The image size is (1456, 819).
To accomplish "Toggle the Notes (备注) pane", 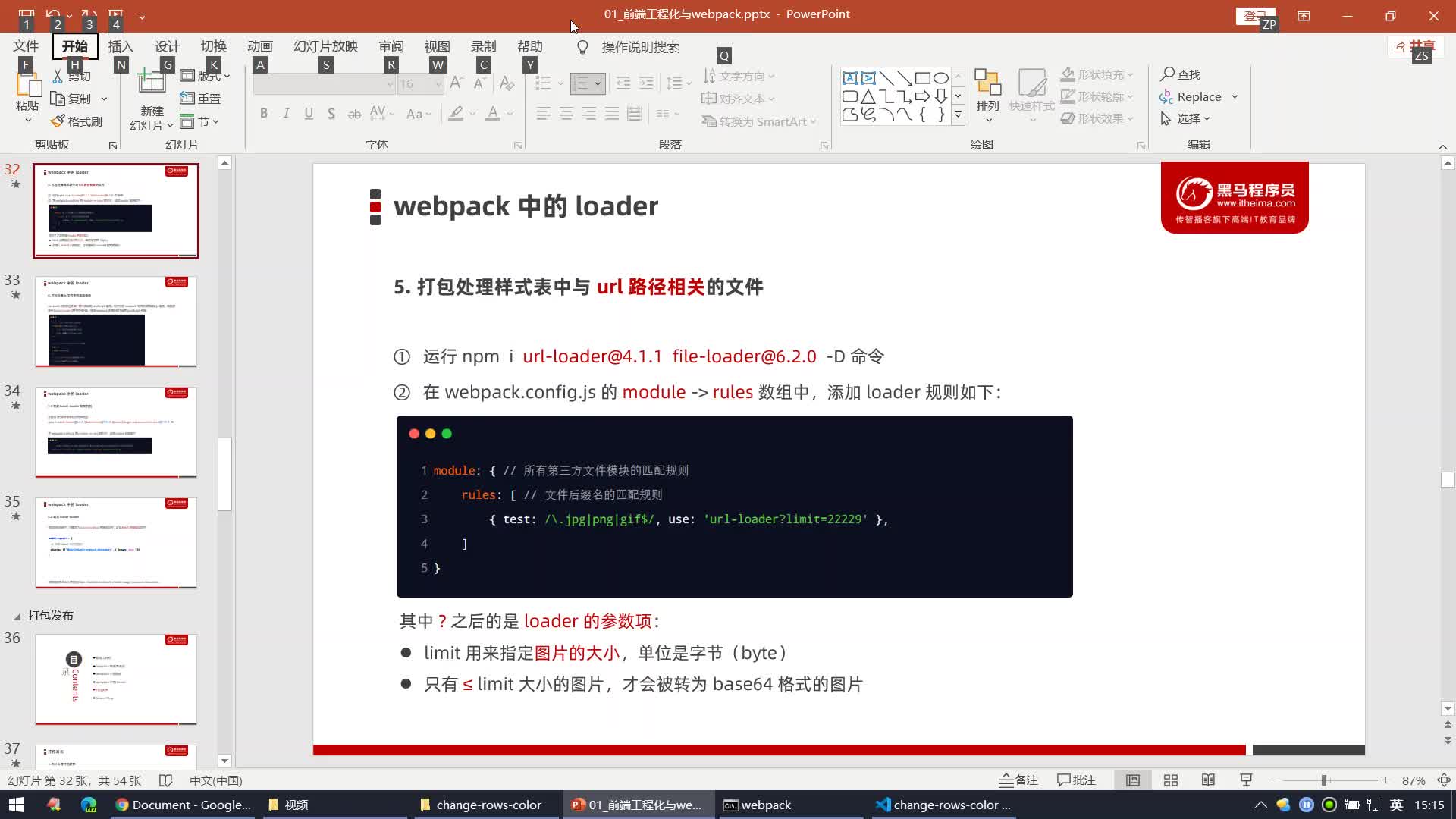I will (x=1018, y=780).
